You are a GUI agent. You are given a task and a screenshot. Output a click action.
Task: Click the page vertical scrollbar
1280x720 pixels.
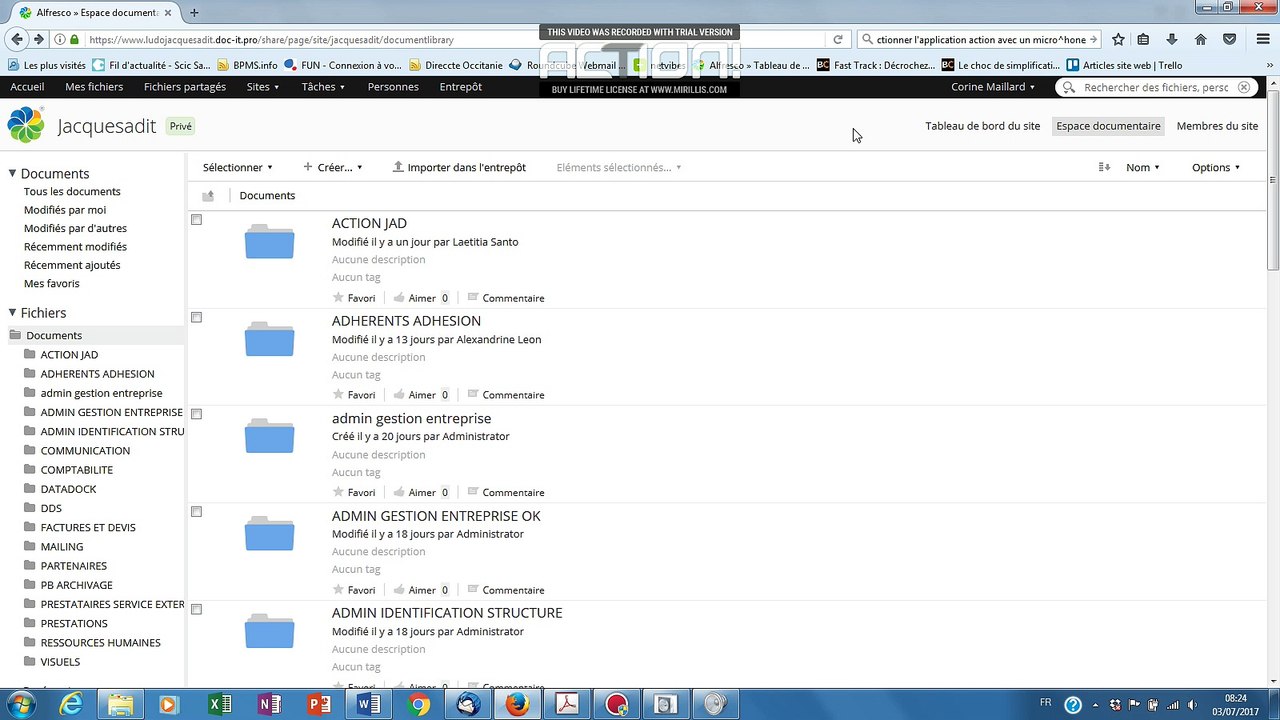(1273, 180)
